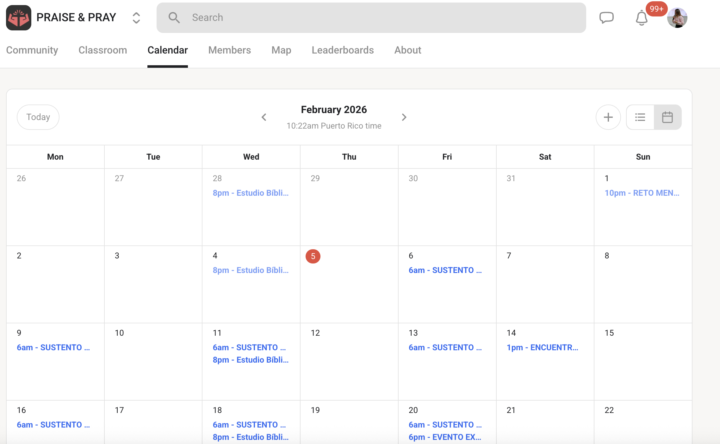Open Feb 9 6am SUSTENTO event

point(53,347)
